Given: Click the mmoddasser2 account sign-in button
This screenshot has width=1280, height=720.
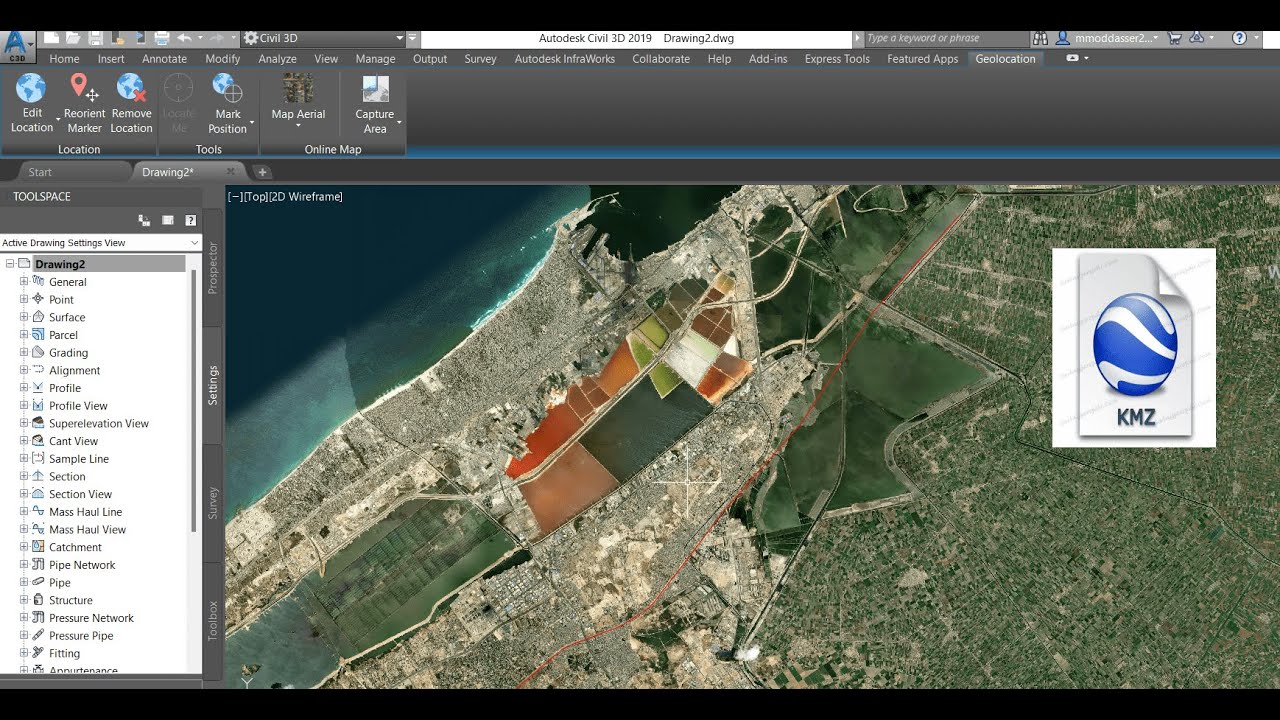Looking at the screenshot, I should point(1106,38).
